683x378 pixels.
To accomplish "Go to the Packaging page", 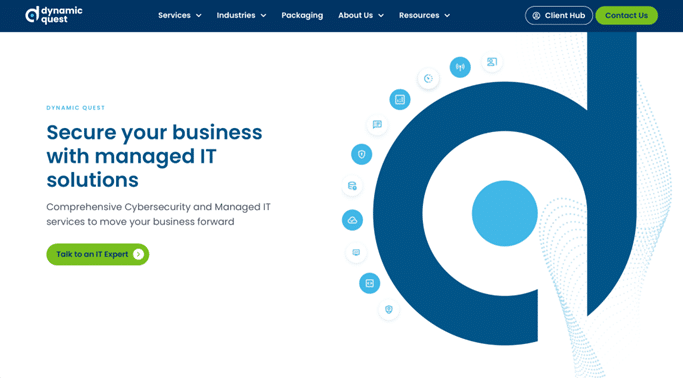I will tap(302, 15).
